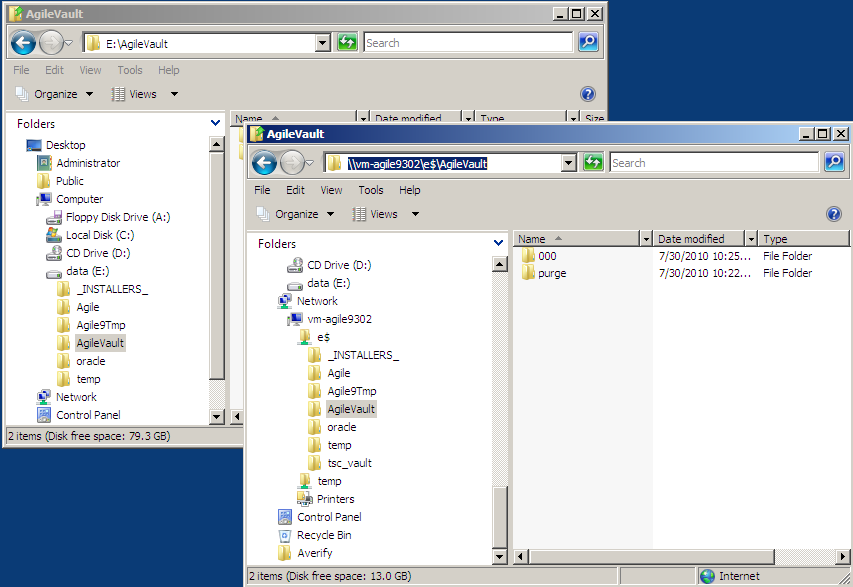
Task: Select tsc_vault folder in network tree
Action: point(349,463)
